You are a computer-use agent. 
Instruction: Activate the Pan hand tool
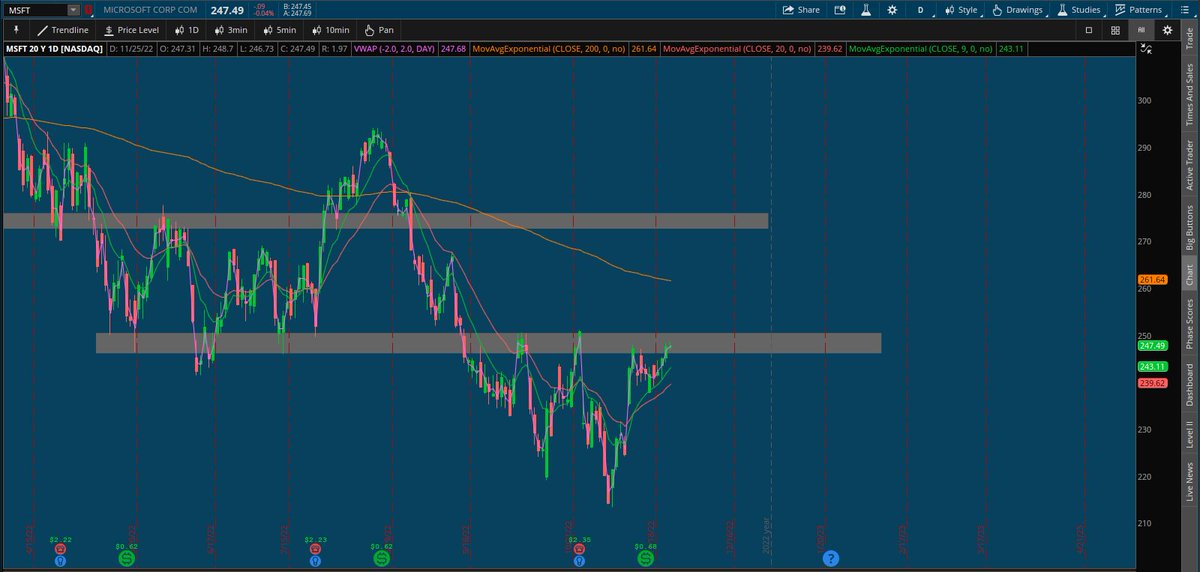pos(378,30)
